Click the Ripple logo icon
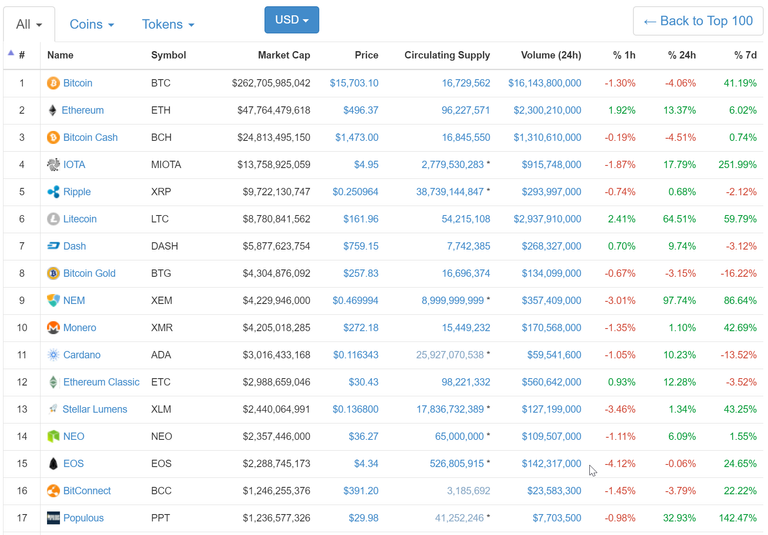This screenshot has height=535, width=768. [53, 192]
